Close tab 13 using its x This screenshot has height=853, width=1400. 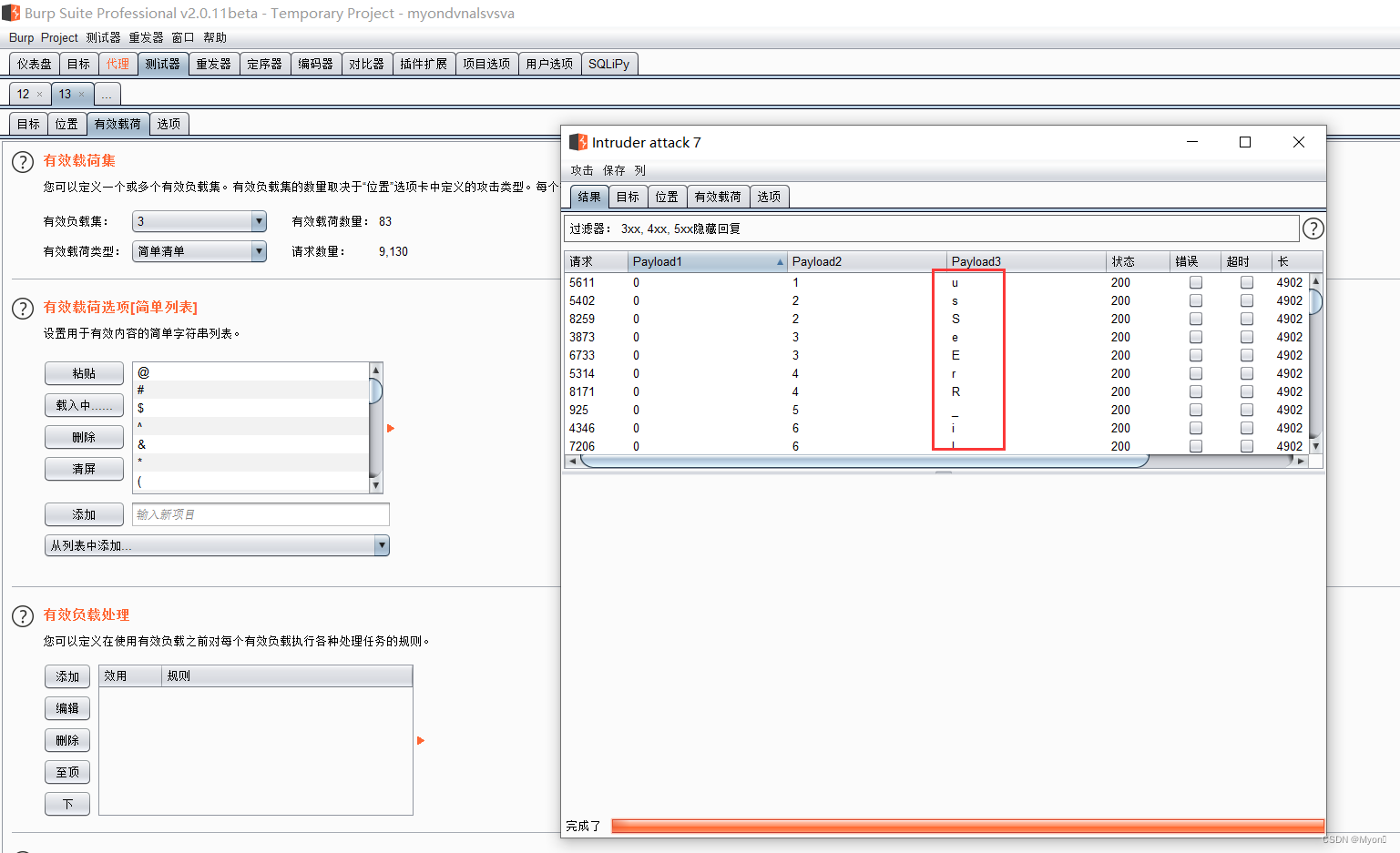tap(81, 94)
